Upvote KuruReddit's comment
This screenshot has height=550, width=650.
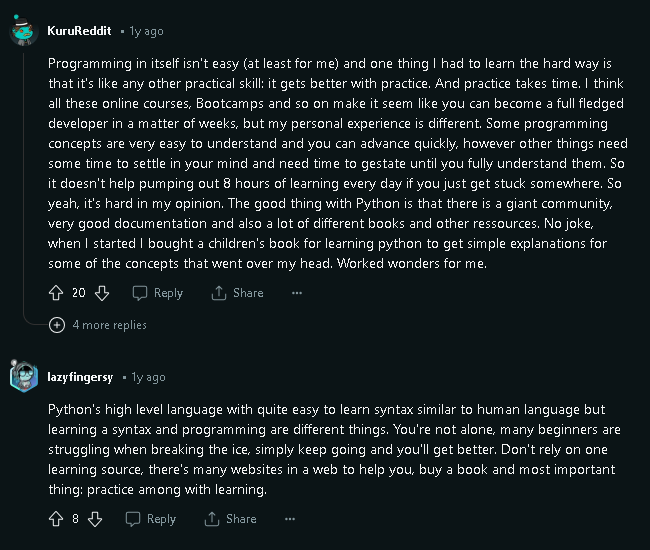(56, 293)
